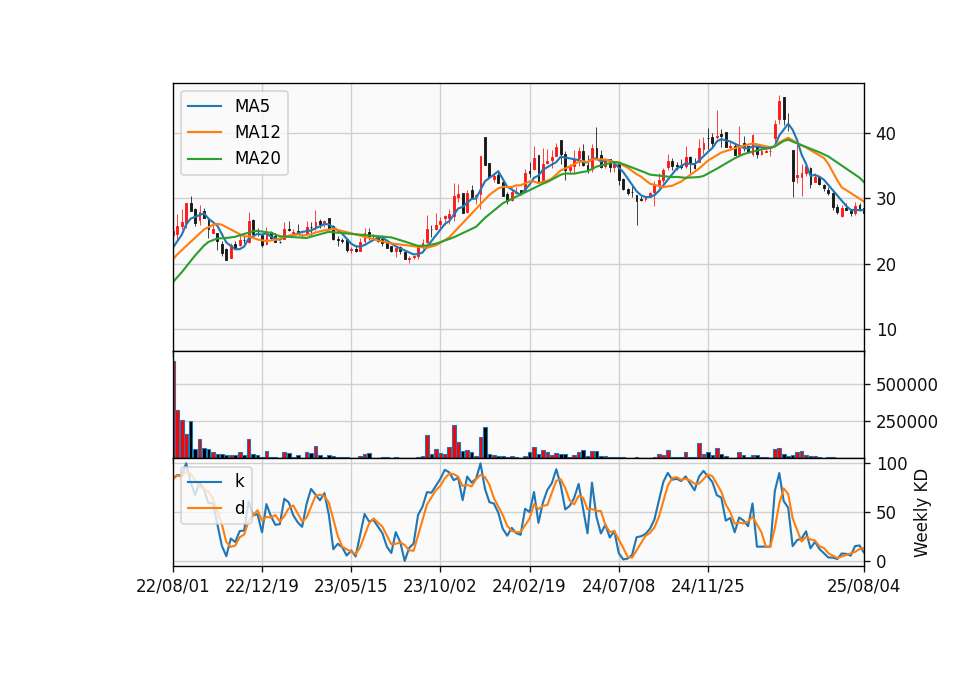This screenshot has height=690, width=960.
Task: Click the k legend label
Action: (x=239, y=481)
